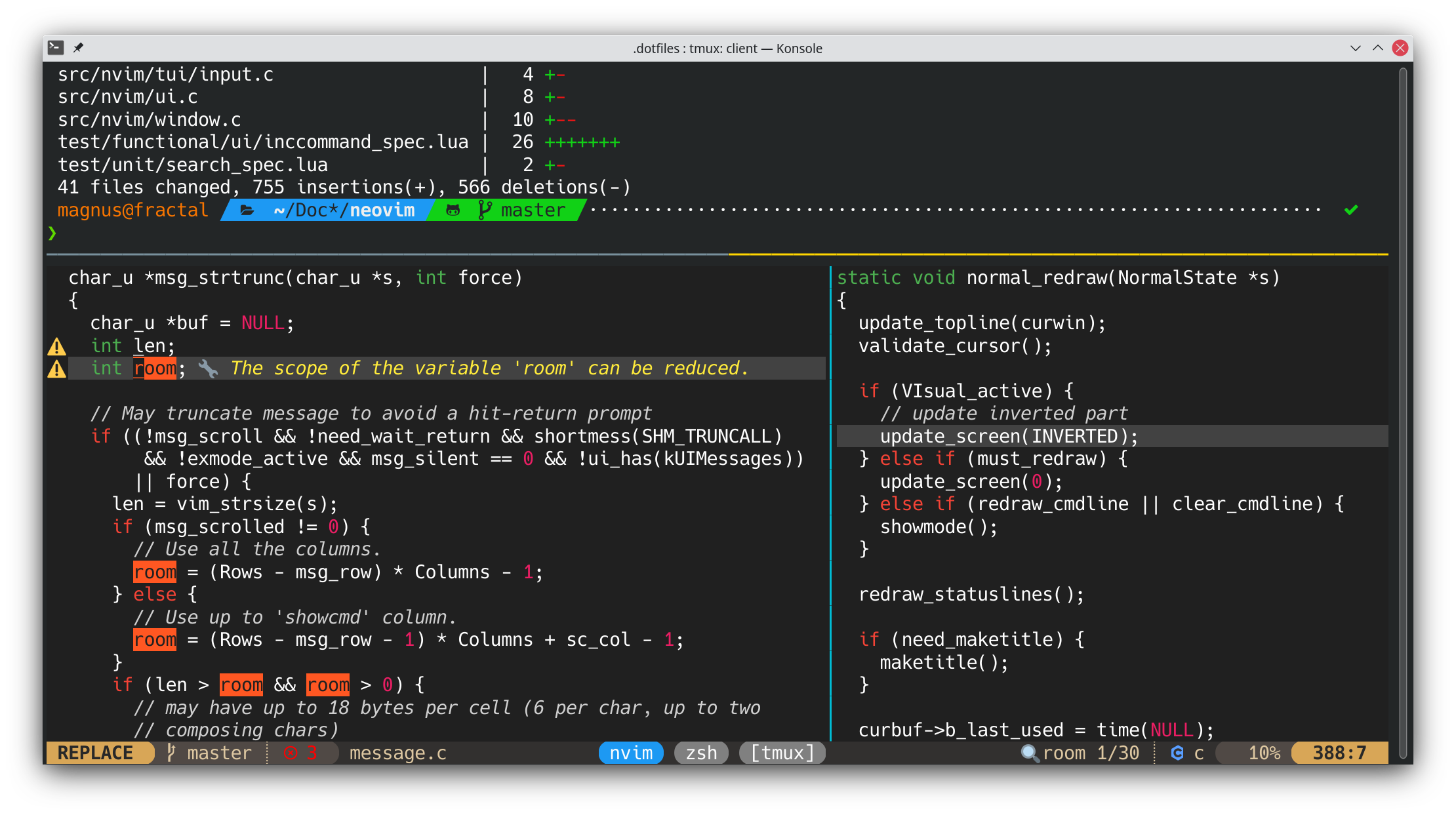Select the [tmux] window tab
The image size is (1456, 815).
pyautogui.click(x=782, y=753)
